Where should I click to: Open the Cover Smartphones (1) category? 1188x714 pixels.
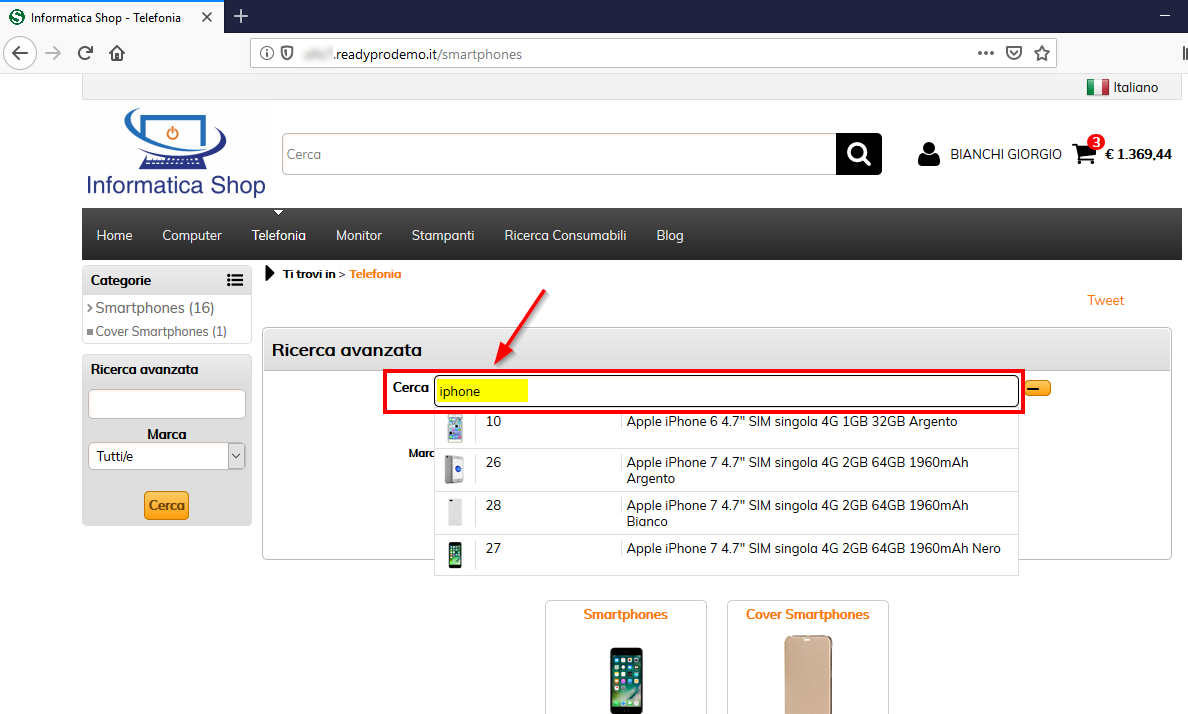pyautogui.click(x=161, y=331)
